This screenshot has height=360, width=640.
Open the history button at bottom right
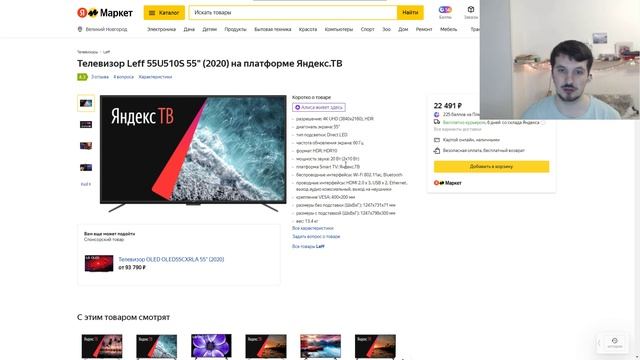pos(615,343)
